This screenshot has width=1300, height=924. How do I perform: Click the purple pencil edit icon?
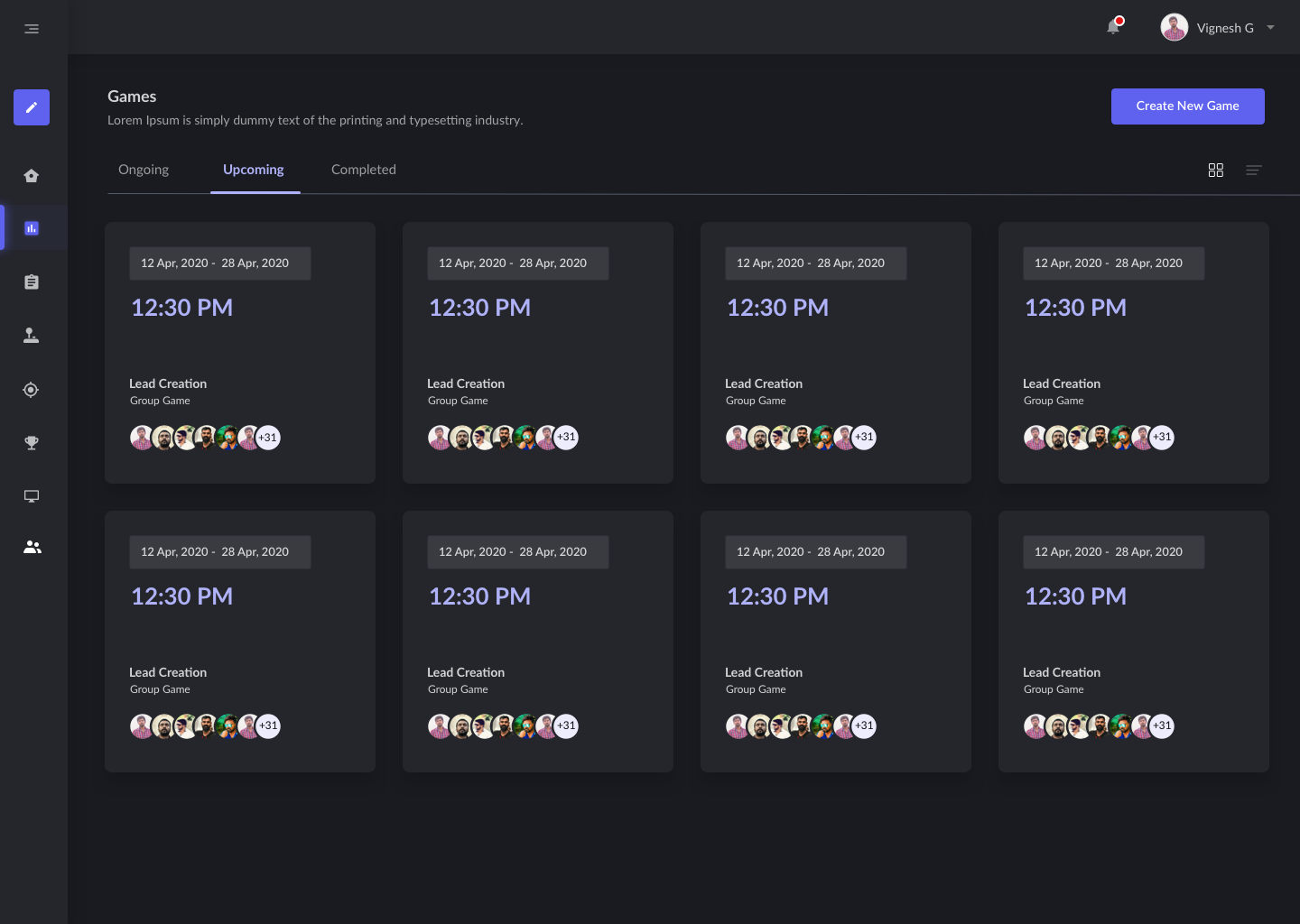pos(32,107)
